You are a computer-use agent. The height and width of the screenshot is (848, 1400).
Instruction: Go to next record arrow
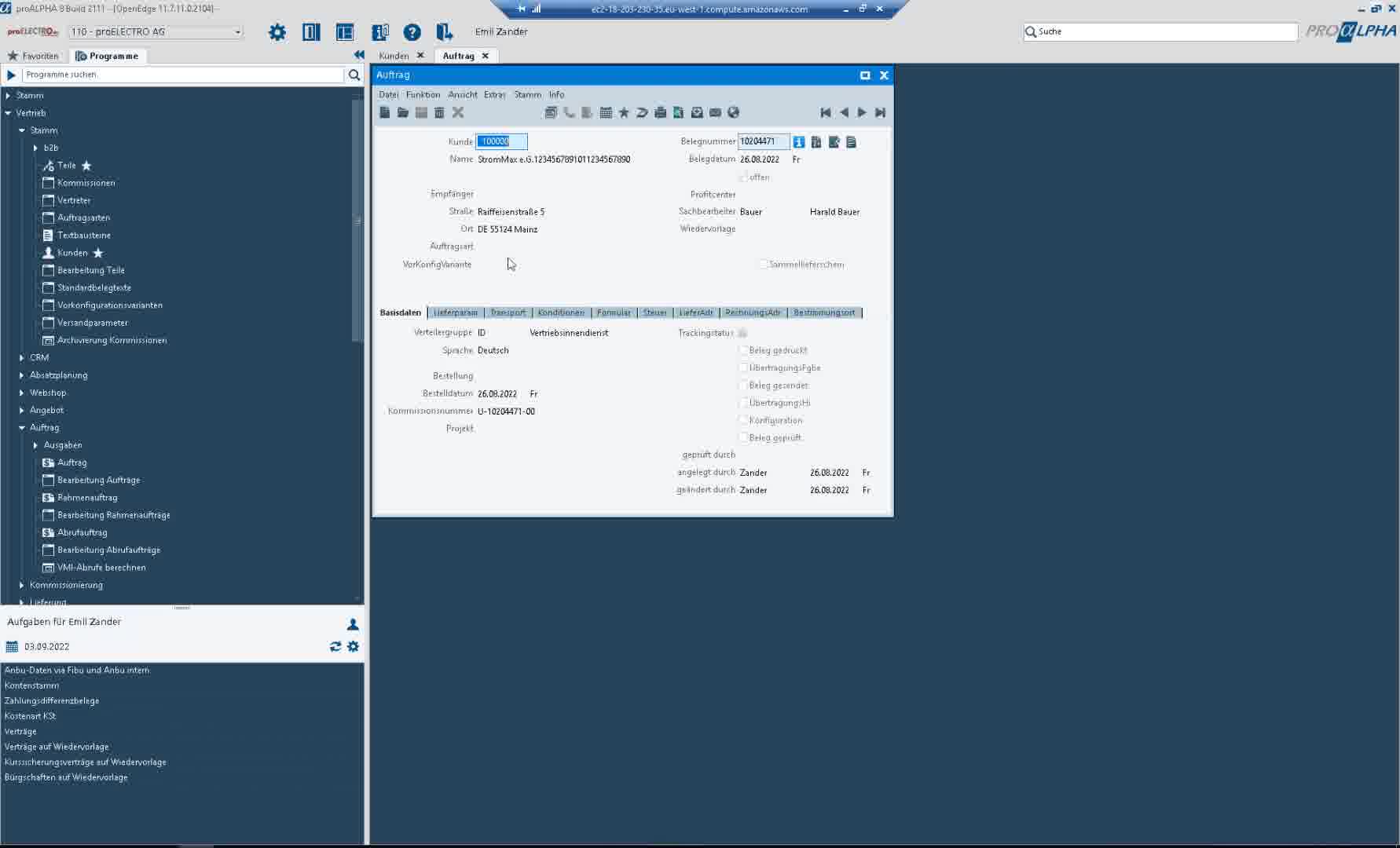click(x=862, y=112)
